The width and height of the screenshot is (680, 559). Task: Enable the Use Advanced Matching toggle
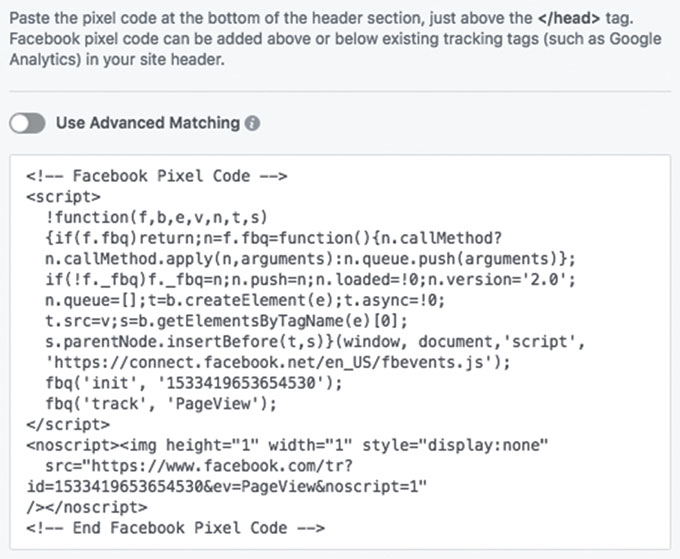(27, 123)
